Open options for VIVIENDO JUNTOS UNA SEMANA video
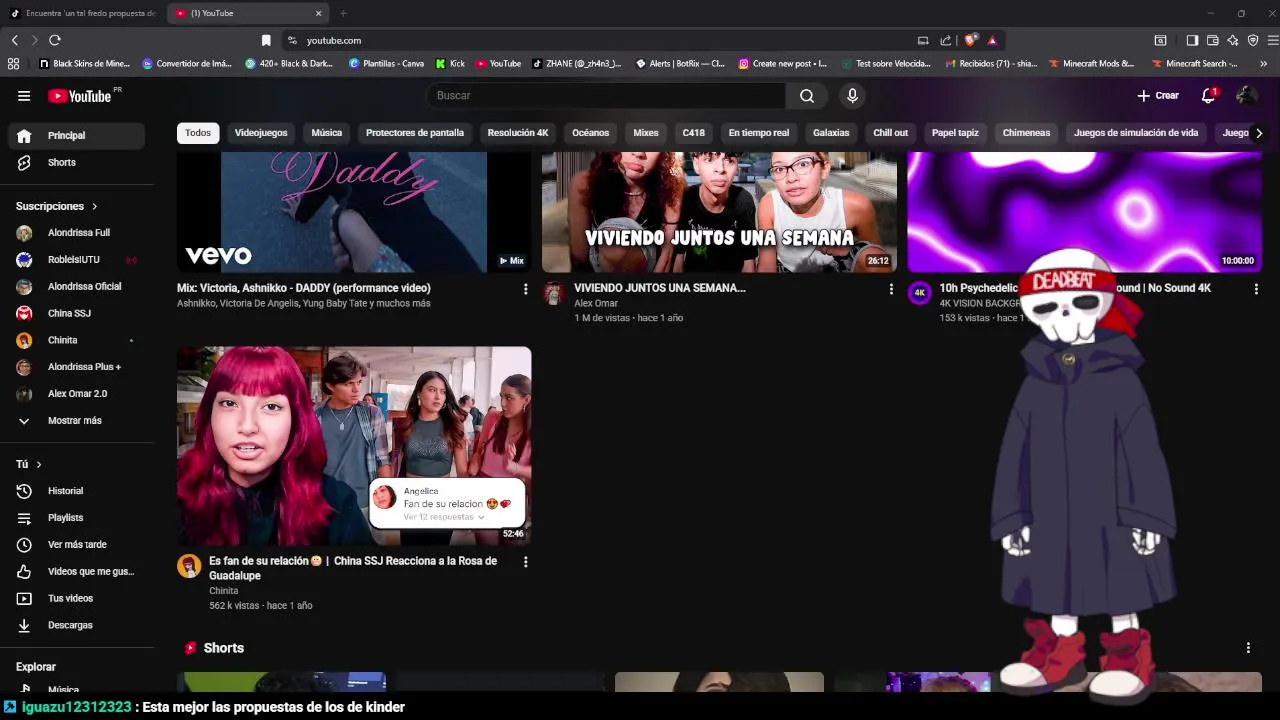The image size is (1280, 720). click(891, 289)
